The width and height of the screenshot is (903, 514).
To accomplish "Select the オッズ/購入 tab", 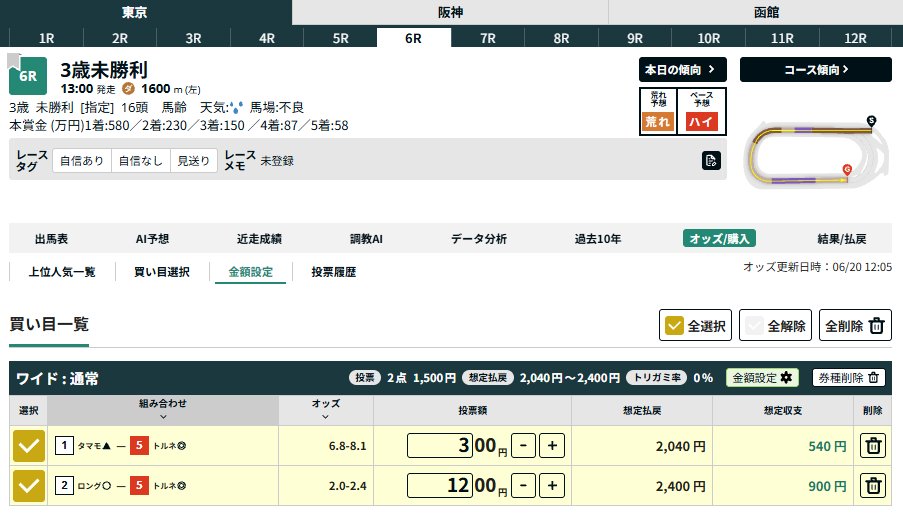I will click(x=719, y=238).
